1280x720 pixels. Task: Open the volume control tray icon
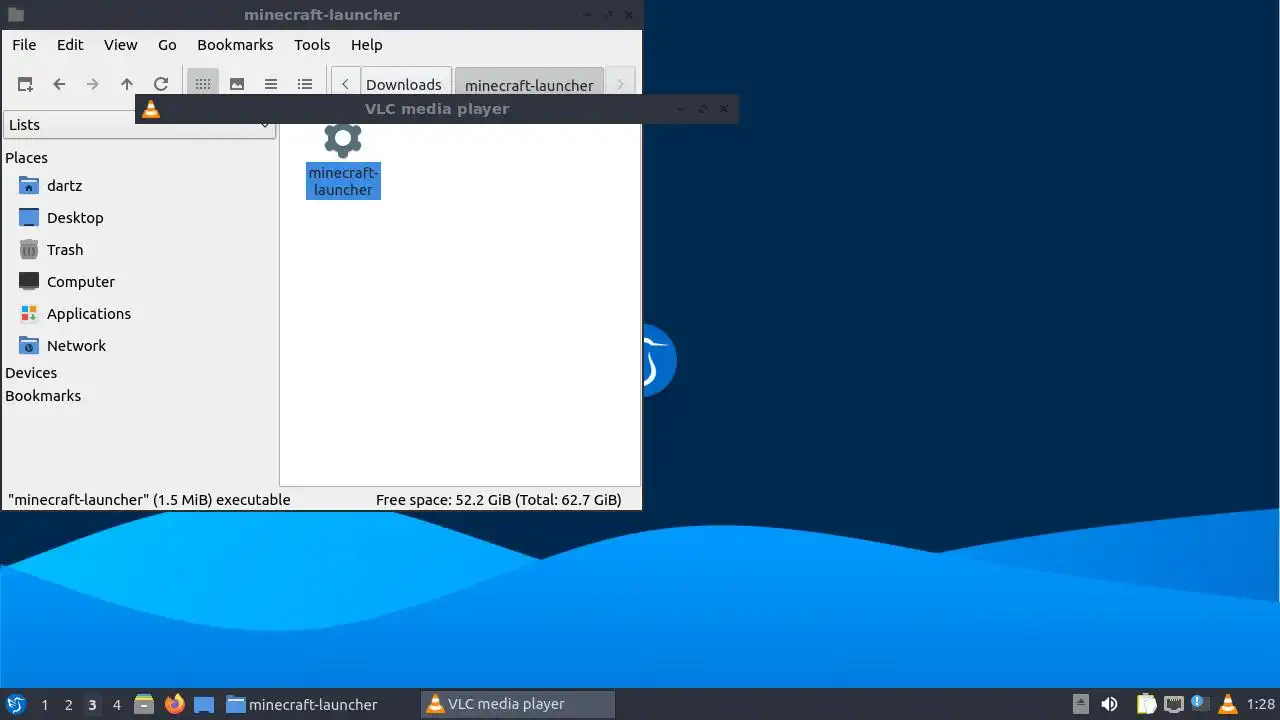[1109, 704]
